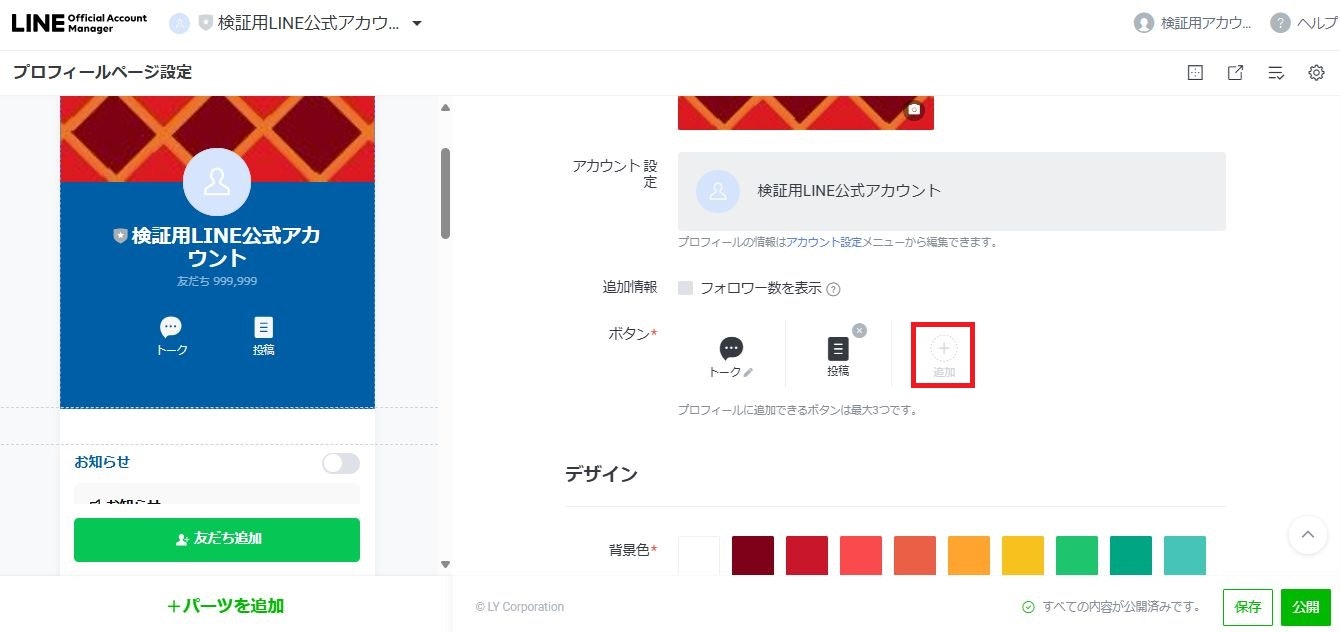
Task: Click the LINE Official Account Manager logo
Action: click(78, 22)
